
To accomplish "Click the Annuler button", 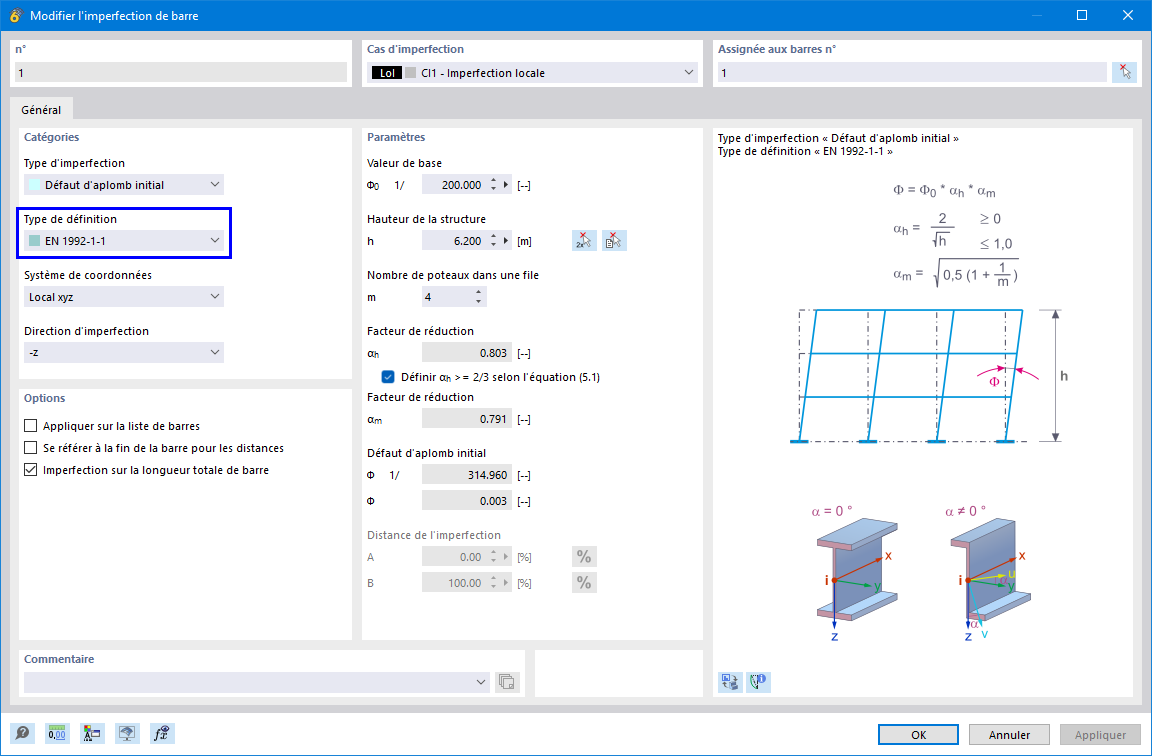I will tap(1009, 735).
